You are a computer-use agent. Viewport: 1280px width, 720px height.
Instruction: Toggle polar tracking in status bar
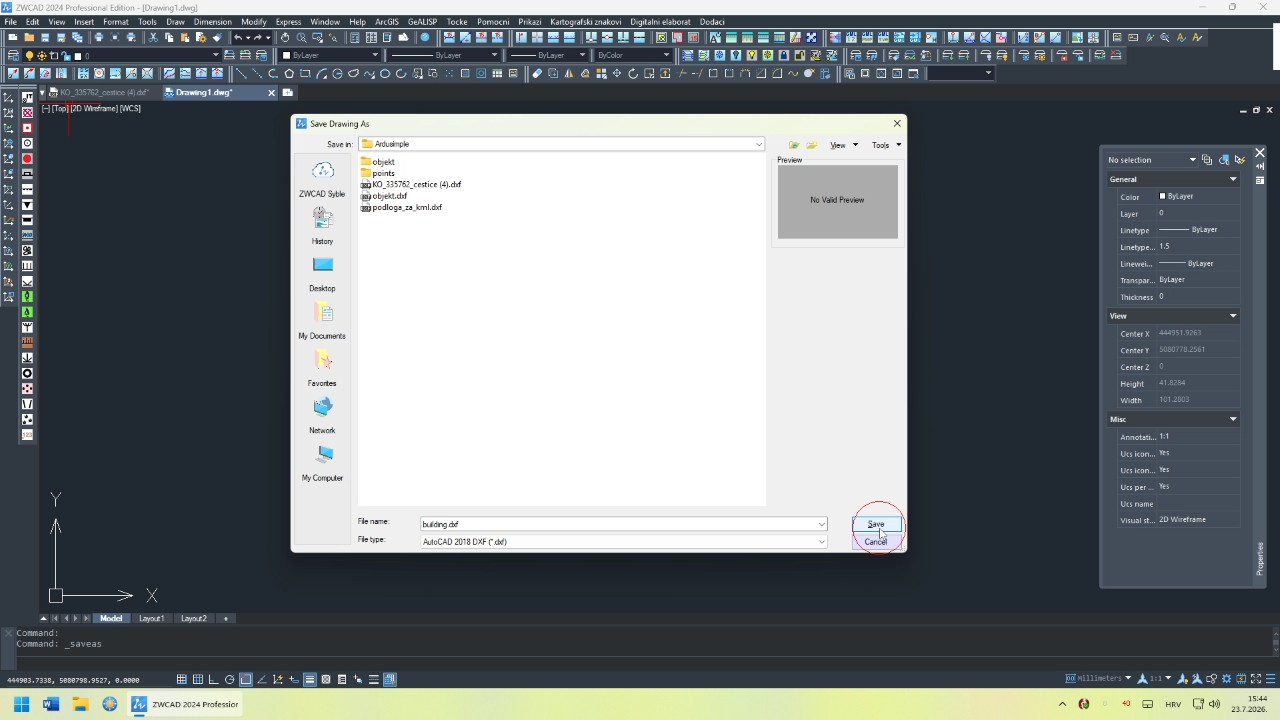tap(230, 680)
